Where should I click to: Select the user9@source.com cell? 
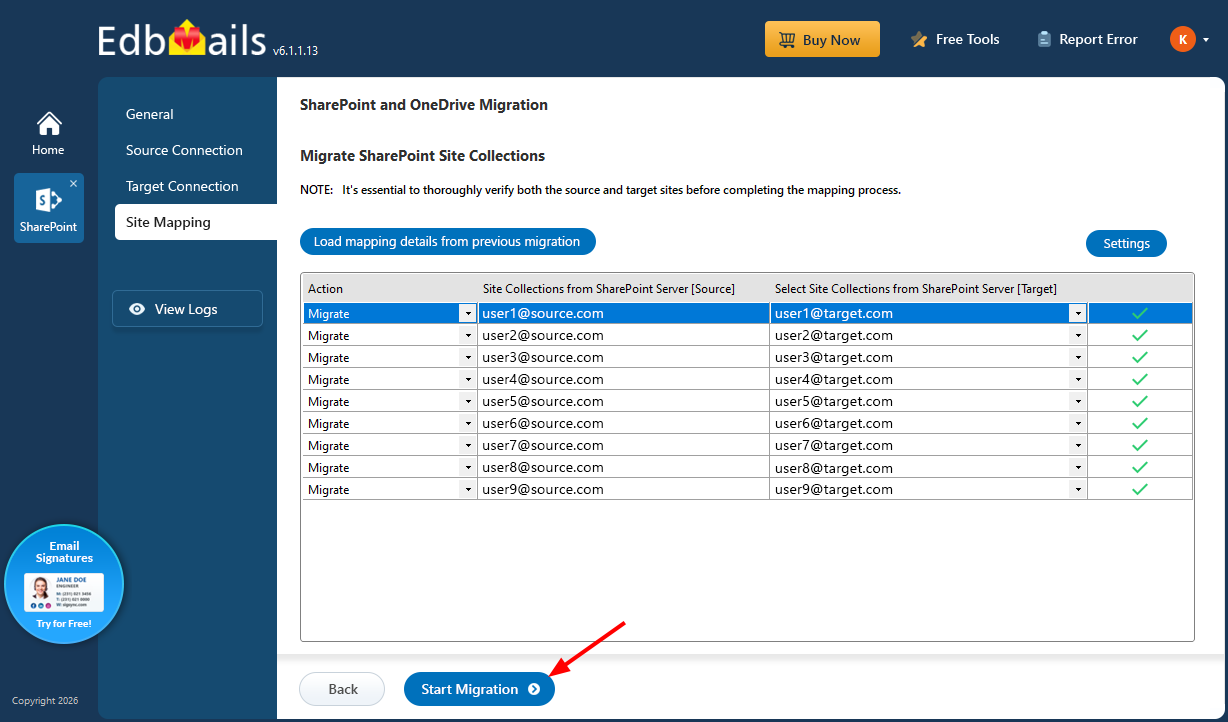tap(624, 489)
